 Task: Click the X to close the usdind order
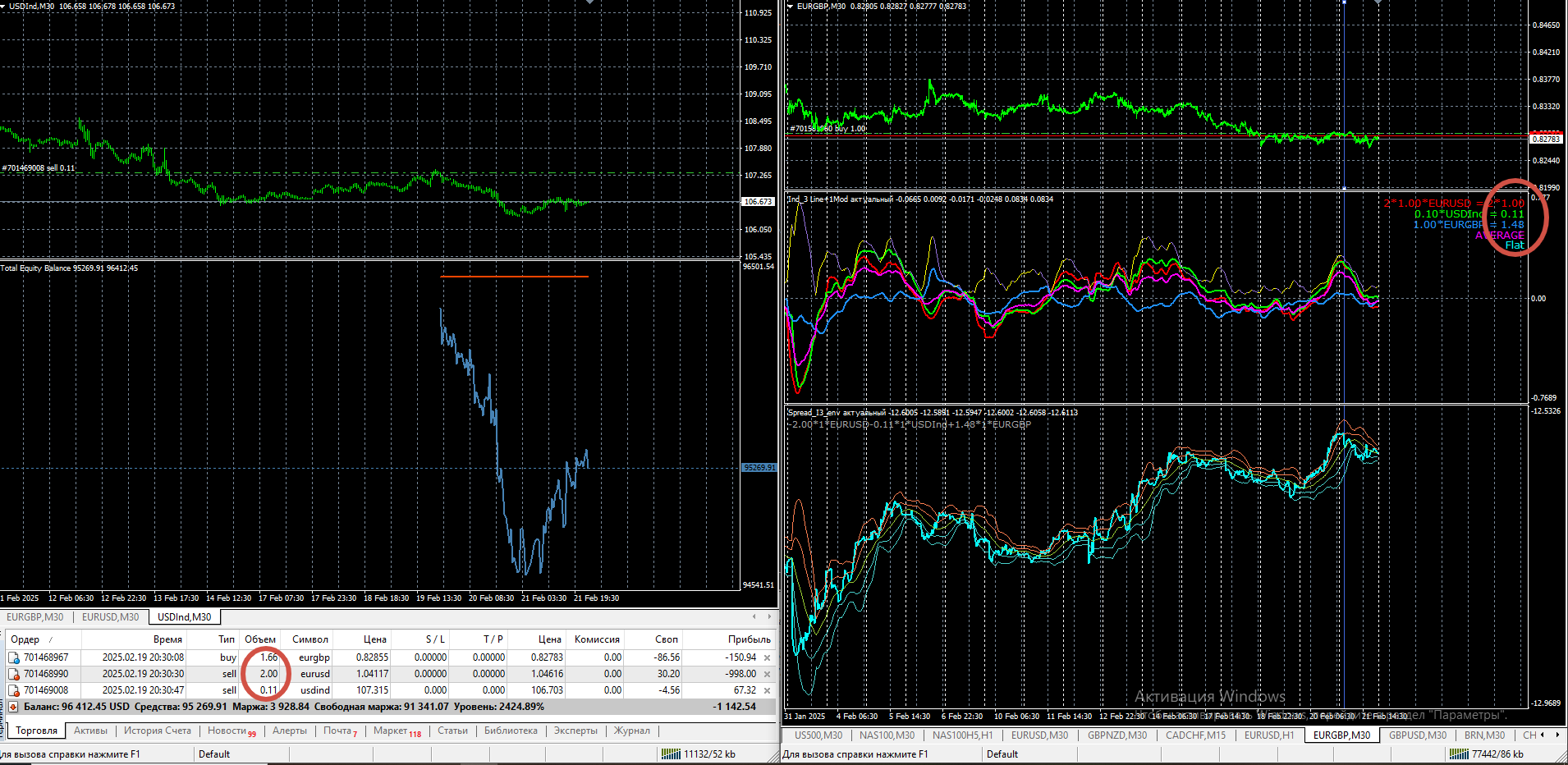coord(767,690)
